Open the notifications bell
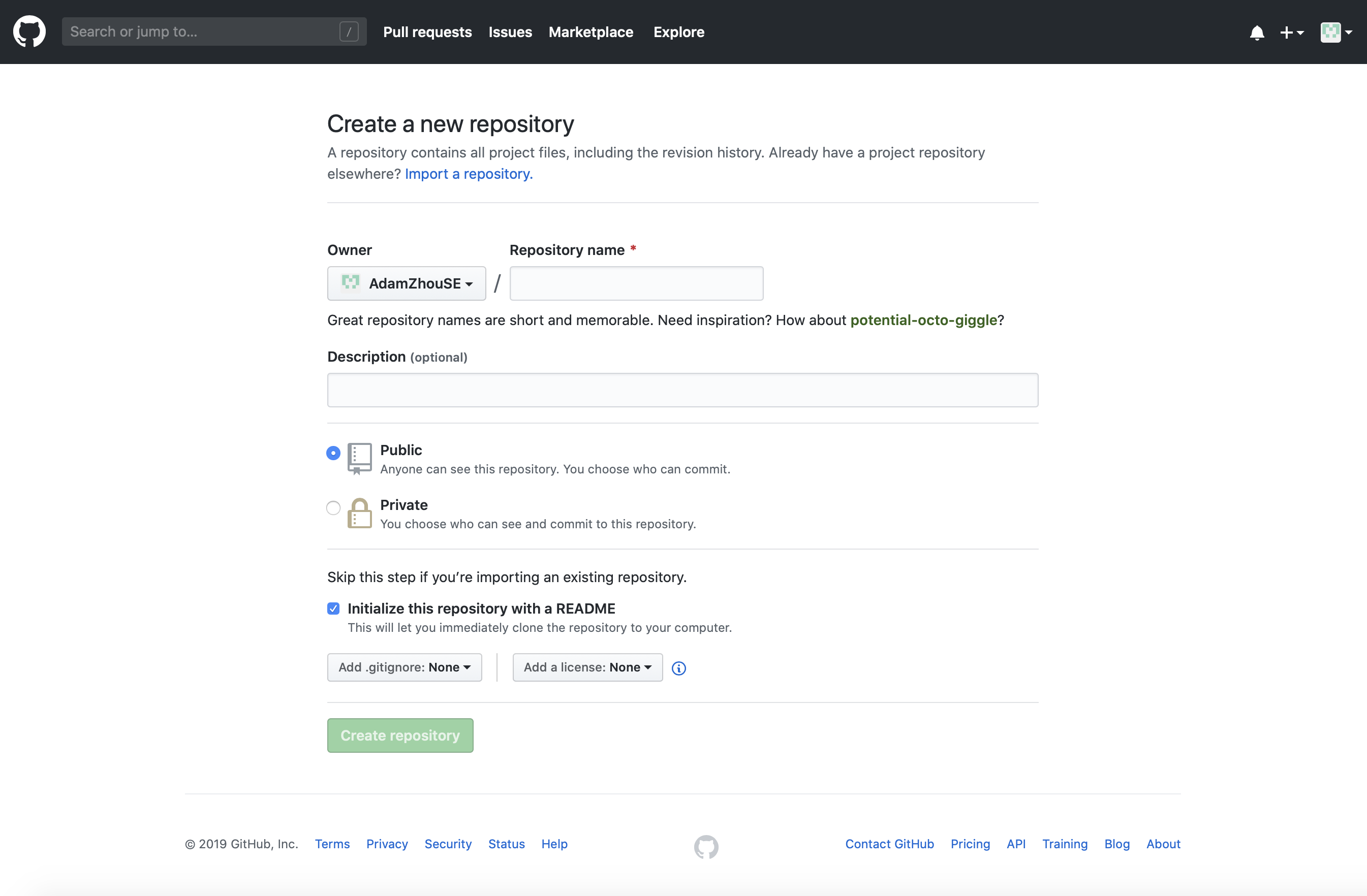 point(1256,33)
